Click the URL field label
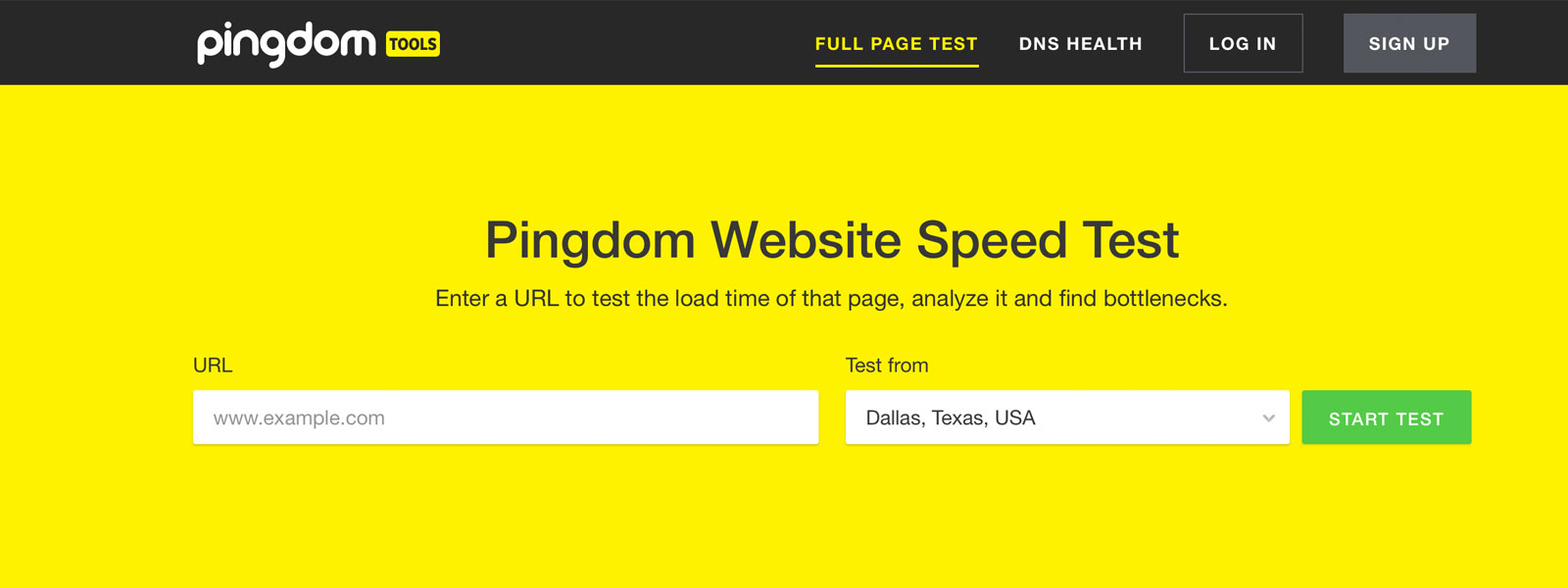1568x588 pixels. (213, 366)
